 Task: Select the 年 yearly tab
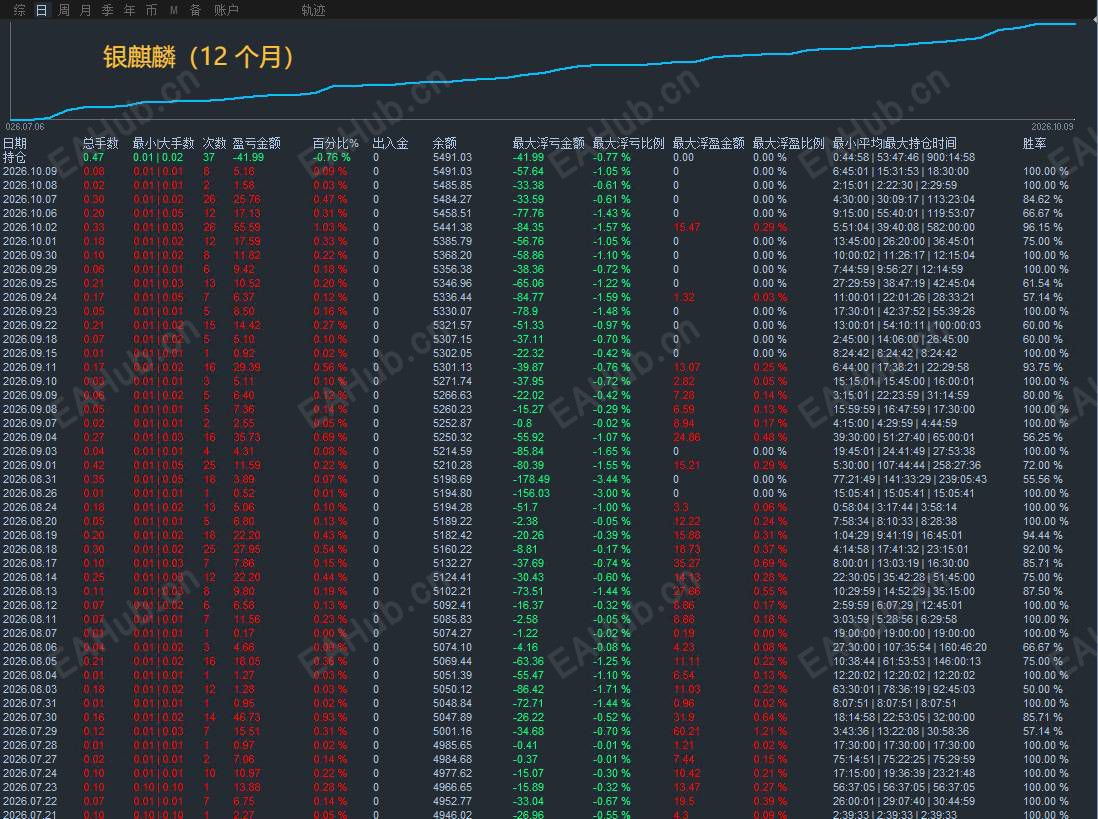coord(130,10)
